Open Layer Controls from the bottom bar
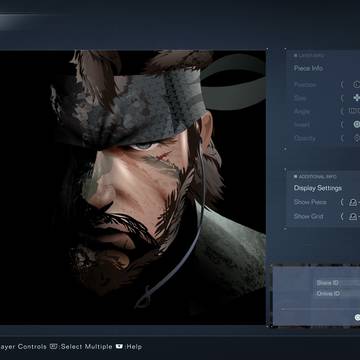This screenshot has width=360, height=360. click(23, 347)
